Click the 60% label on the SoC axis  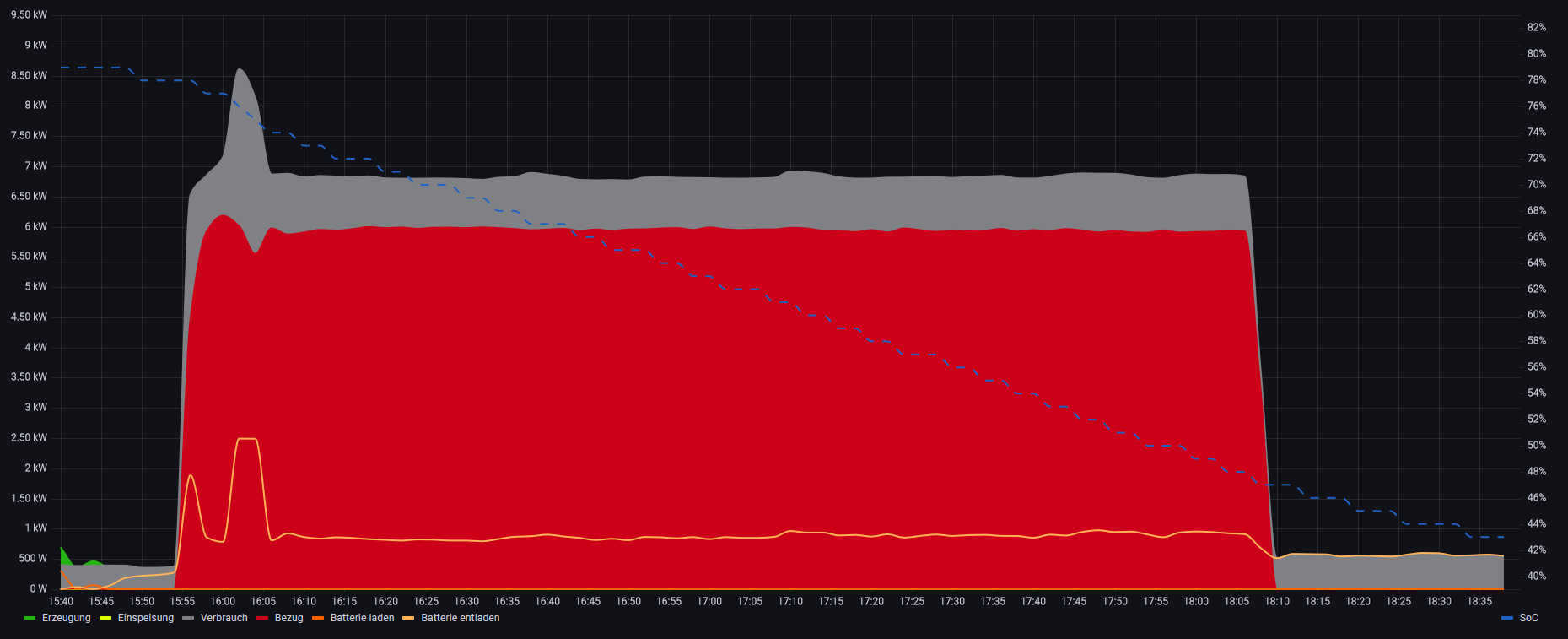[1536, 315]
